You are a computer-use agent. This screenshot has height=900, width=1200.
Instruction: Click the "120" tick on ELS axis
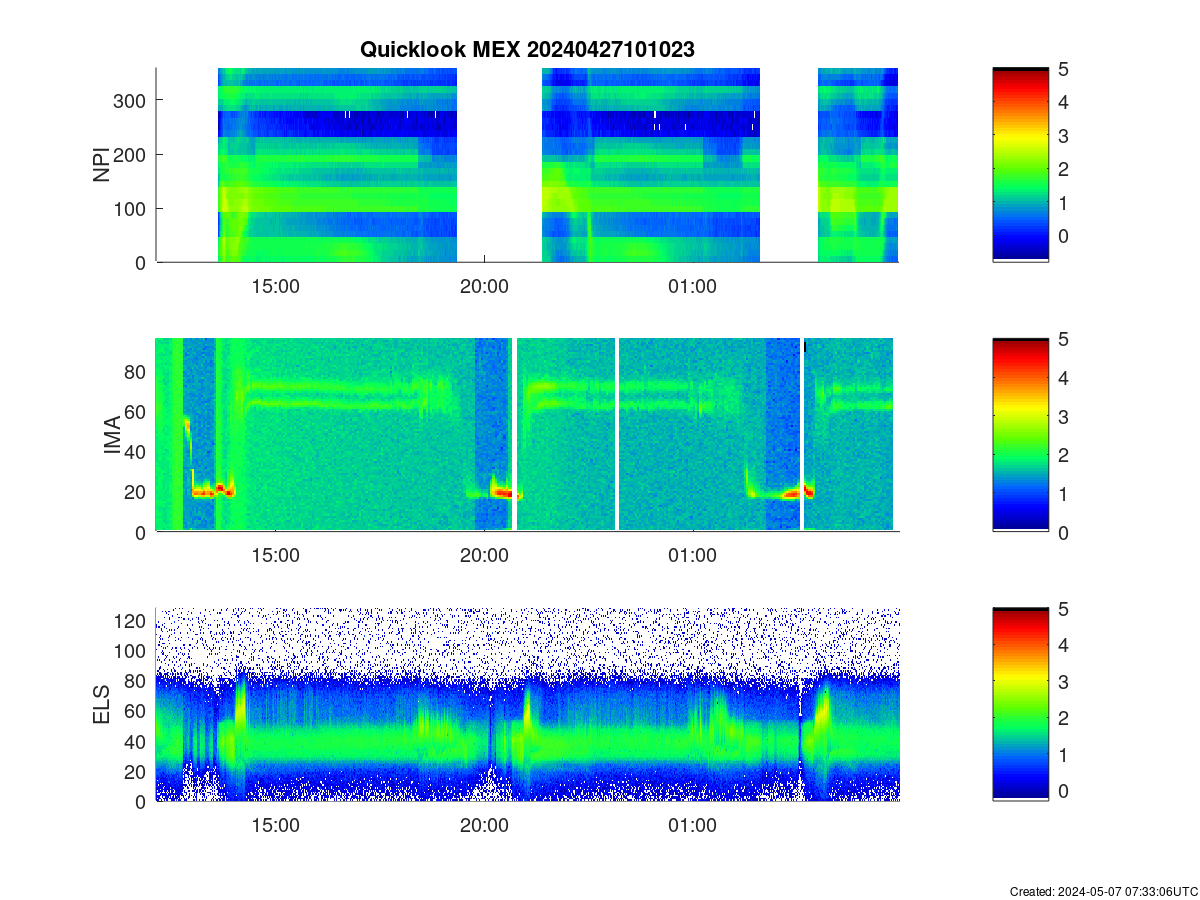132,621
